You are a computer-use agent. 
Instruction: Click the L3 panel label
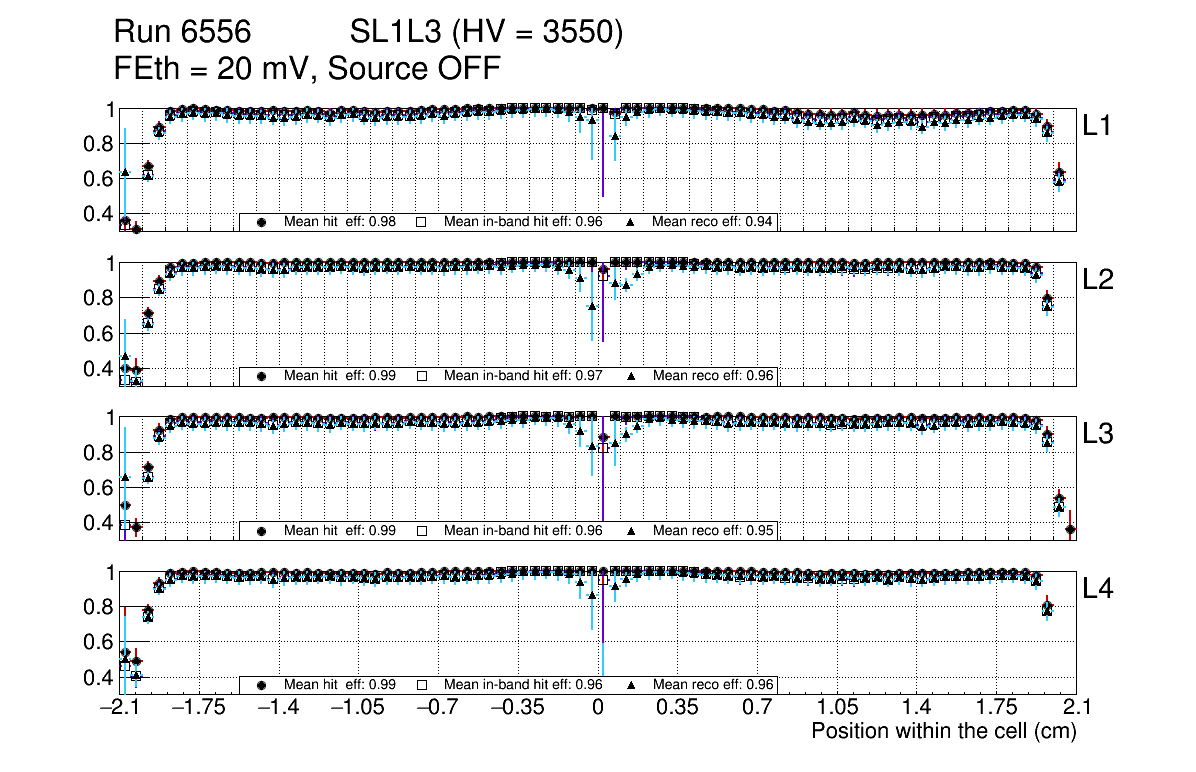tap(1097, 434)
